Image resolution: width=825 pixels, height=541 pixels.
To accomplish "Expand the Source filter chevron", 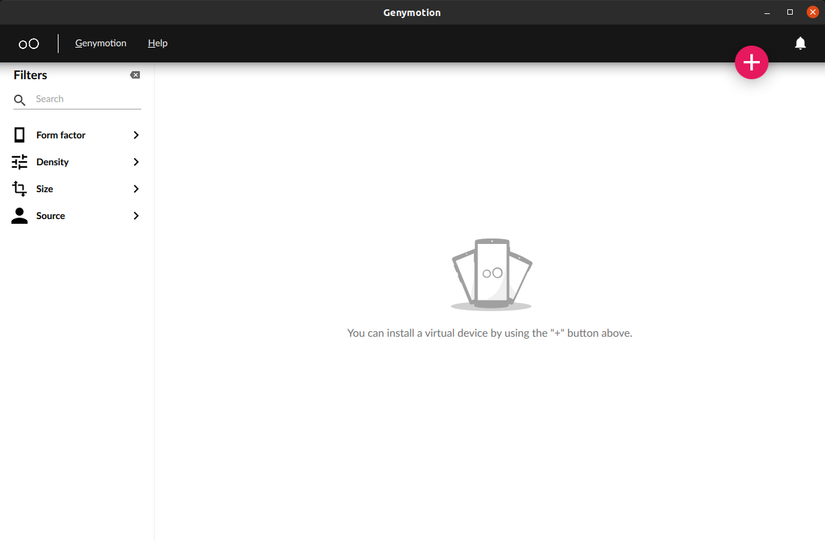I will pyautogui.click(x=136, y=216).
